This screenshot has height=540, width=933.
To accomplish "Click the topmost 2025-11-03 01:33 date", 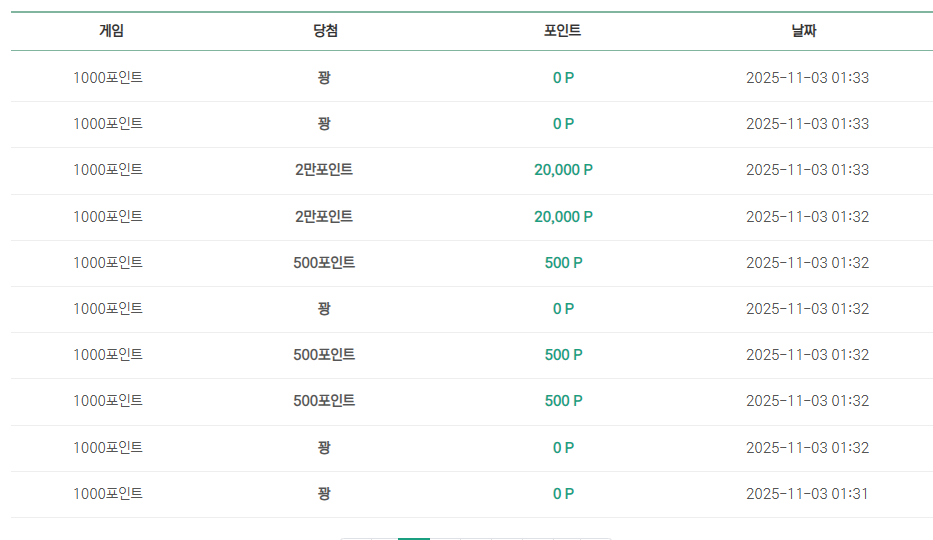I will click(807, 78).
